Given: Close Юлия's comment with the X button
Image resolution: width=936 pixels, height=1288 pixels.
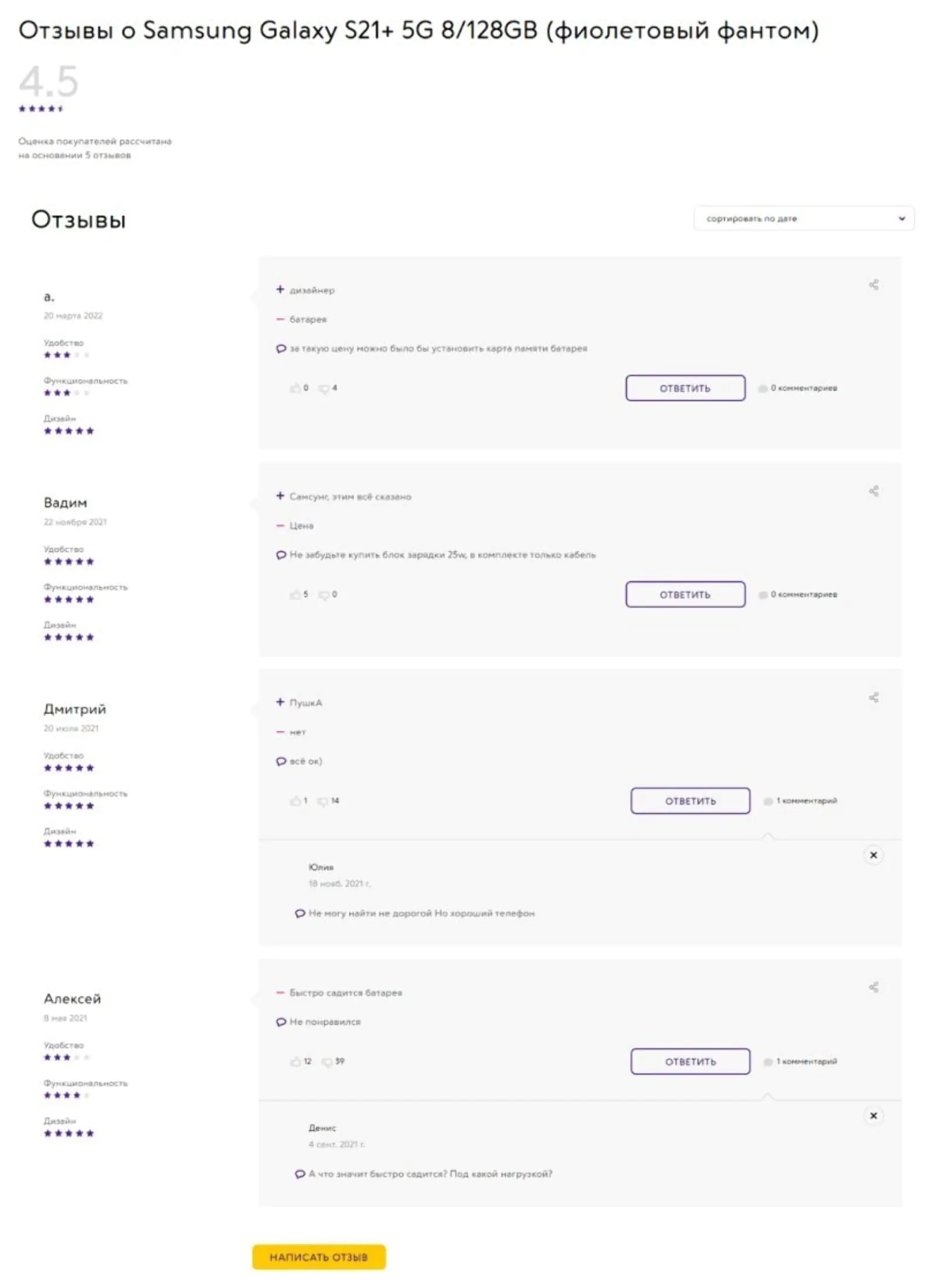Looking at the screenshot, I should point(873,855).
